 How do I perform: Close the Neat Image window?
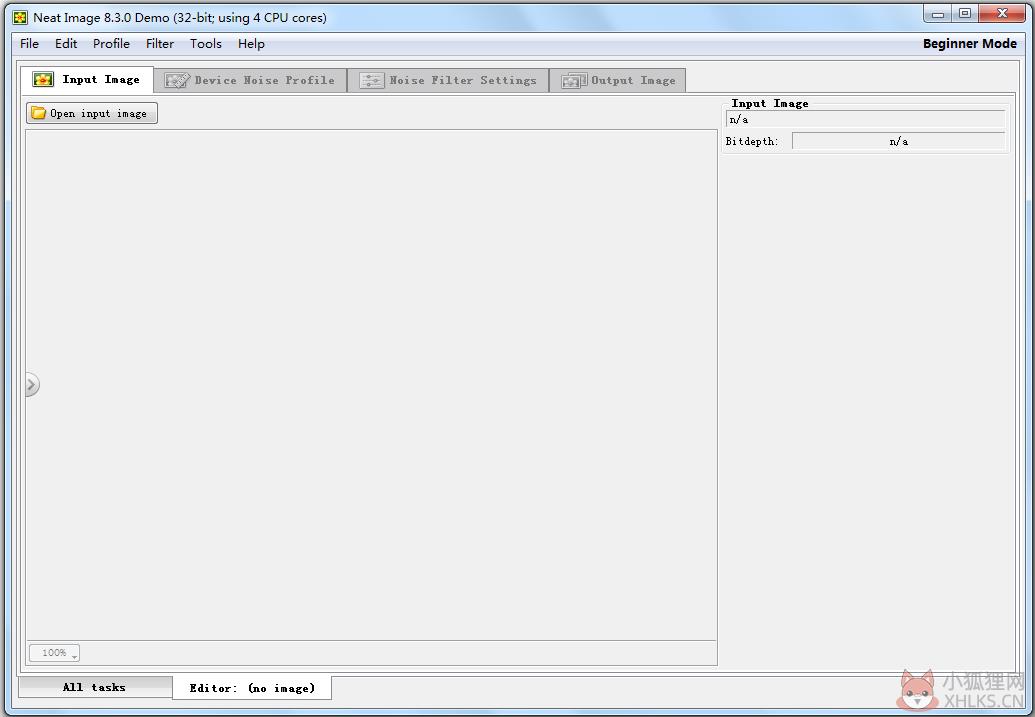[1002, 13]
